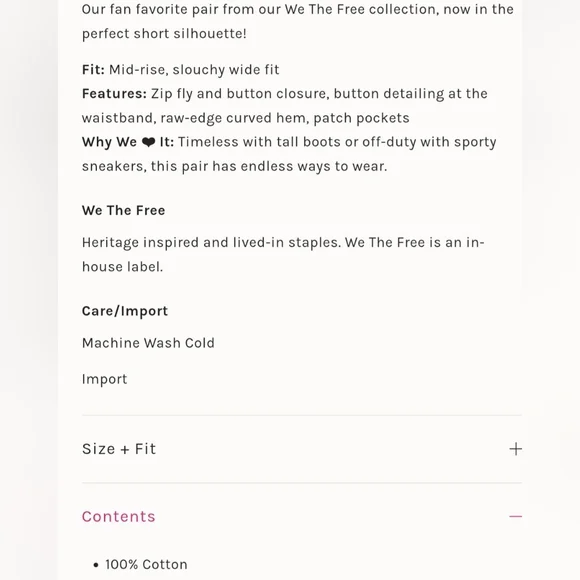Click the sneakers, endless ways to wear sentence

(235, 166)
